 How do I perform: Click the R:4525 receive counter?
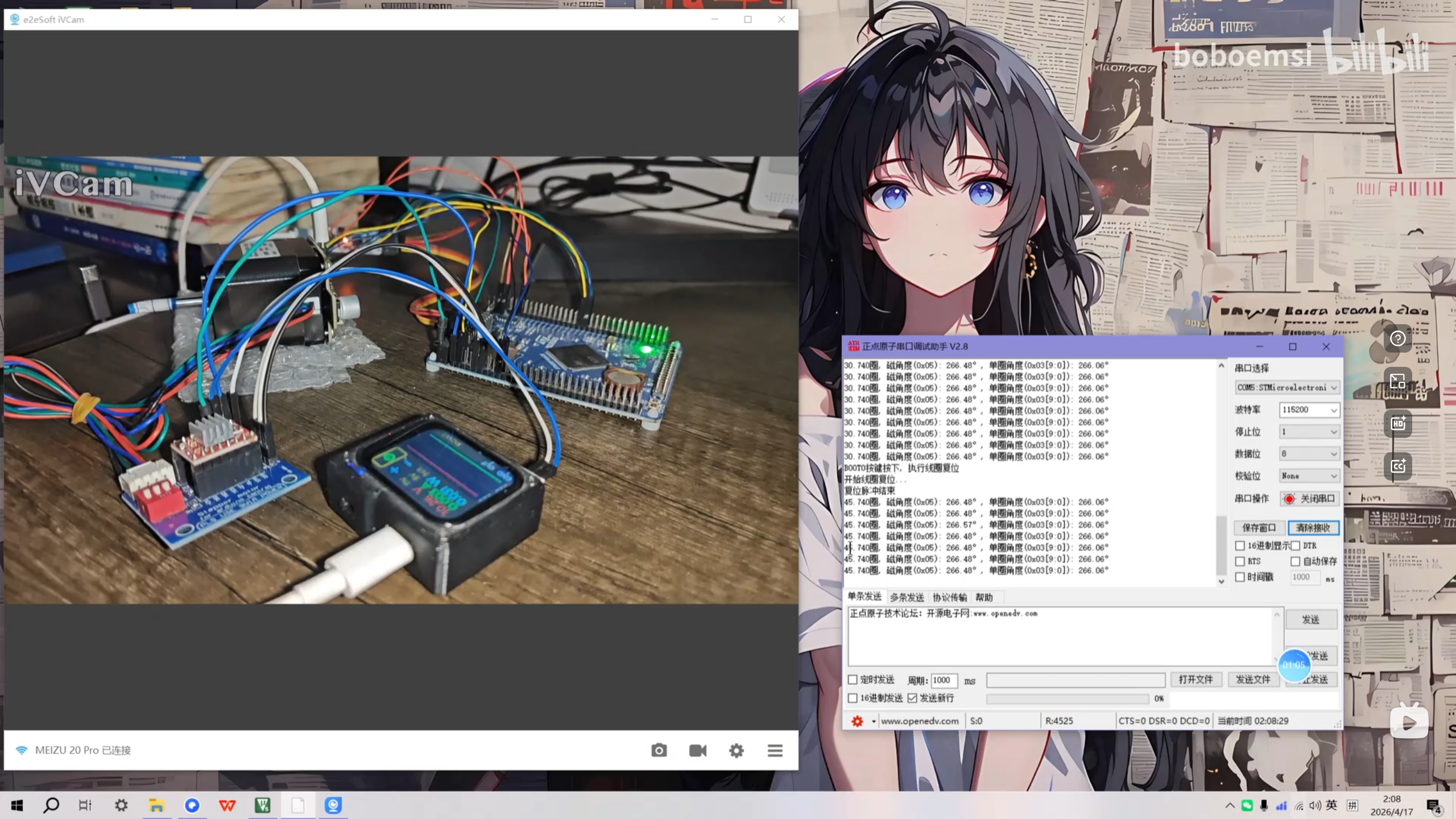click(x=1059, y=721)
